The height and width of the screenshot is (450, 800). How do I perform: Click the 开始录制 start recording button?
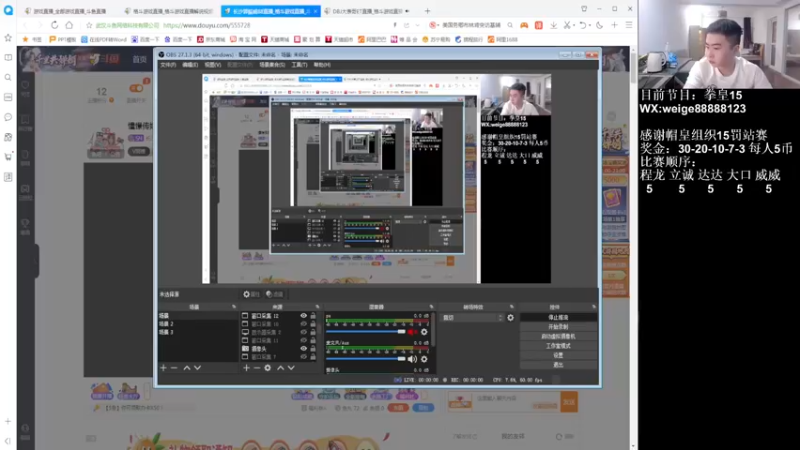coord(558,327)
